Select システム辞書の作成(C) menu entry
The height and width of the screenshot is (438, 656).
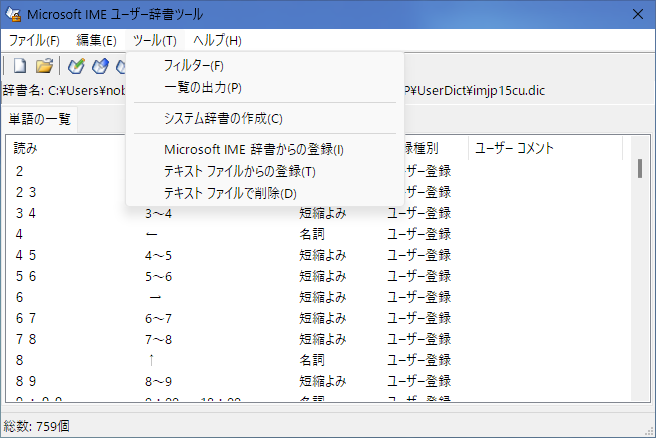265,118
